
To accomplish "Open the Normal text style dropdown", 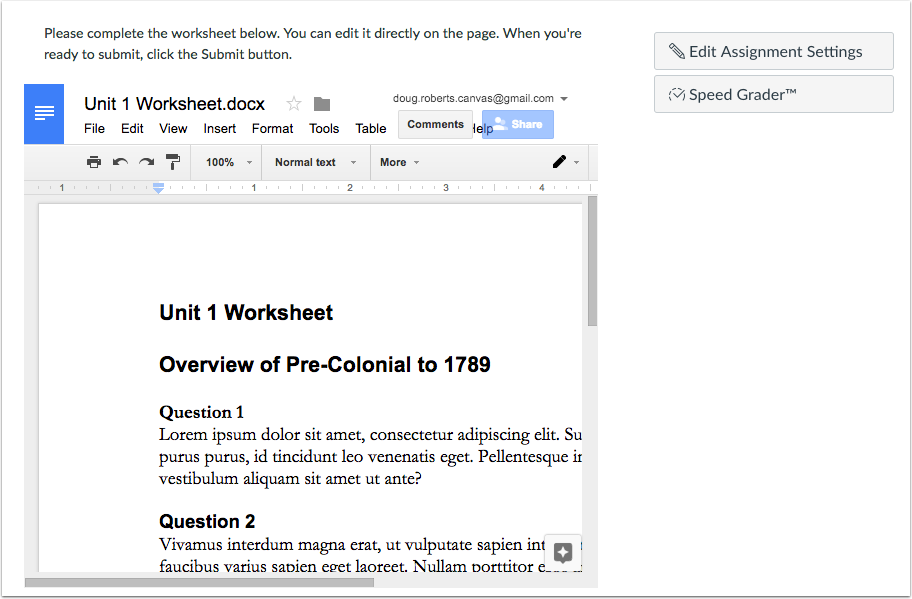I will pyautogui.click(x=315, y=162).
